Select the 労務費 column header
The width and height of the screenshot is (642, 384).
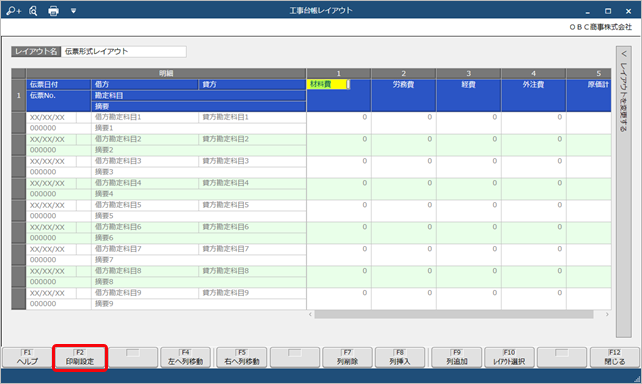(404, 95)
